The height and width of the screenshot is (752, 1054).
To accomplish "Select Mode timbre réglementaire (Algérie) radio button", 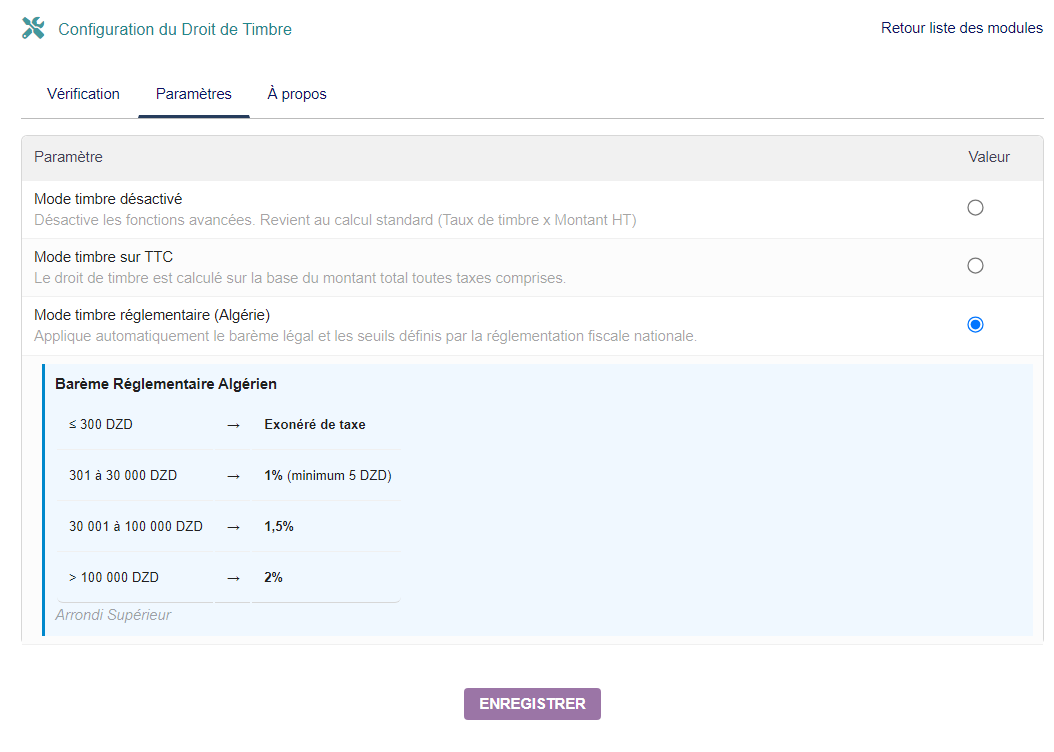I will coord(975,325).
